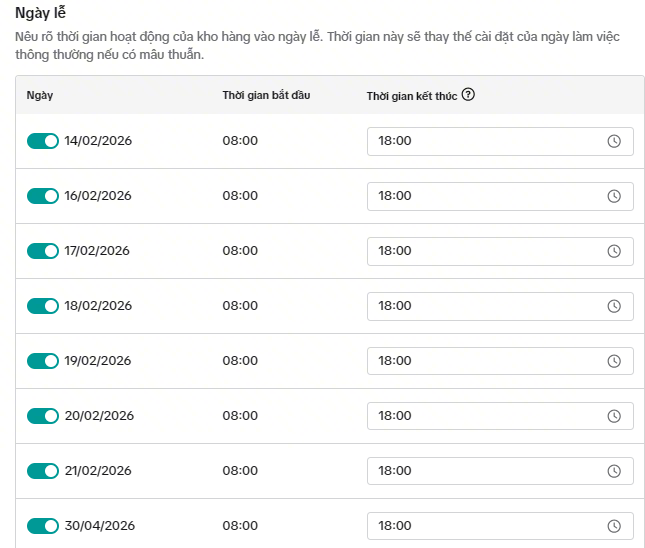Image resolution: width=645 pixels, height=548 pixels.
Task: Disable the 14/02/2026 holiday toggle
Action: pos(43,141)
